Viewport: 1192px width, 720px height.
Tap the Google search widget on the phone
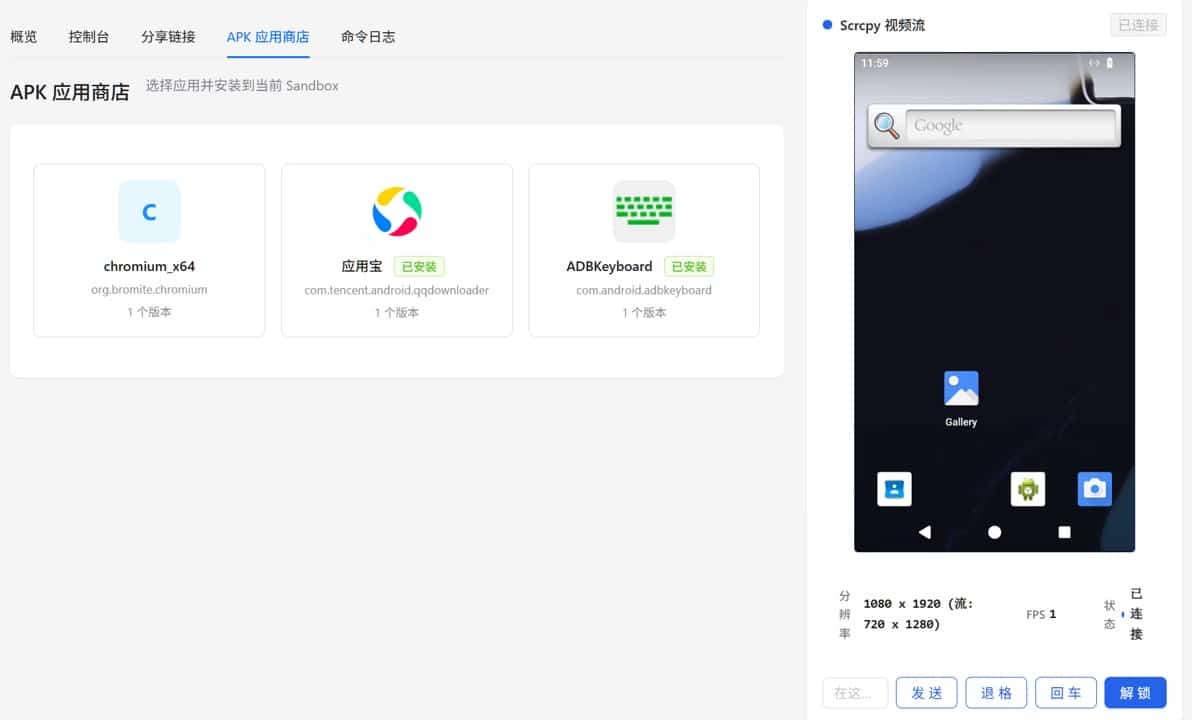[x=993, y=124]
